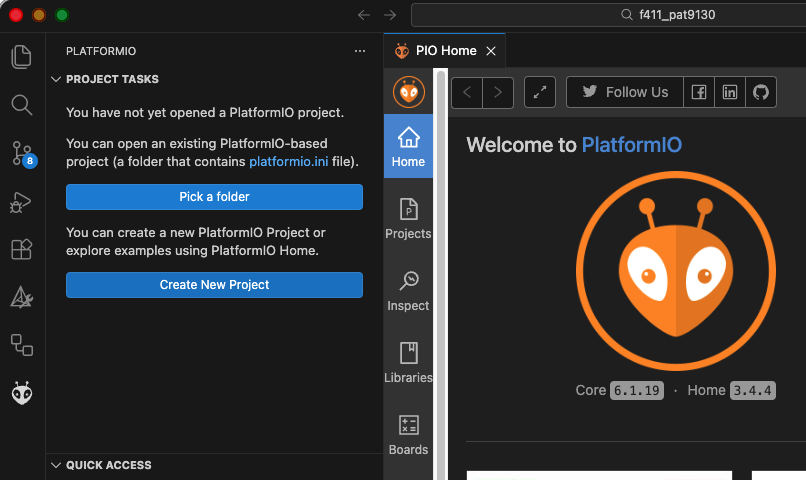Open the Search view icon

(x=21, y=104)
